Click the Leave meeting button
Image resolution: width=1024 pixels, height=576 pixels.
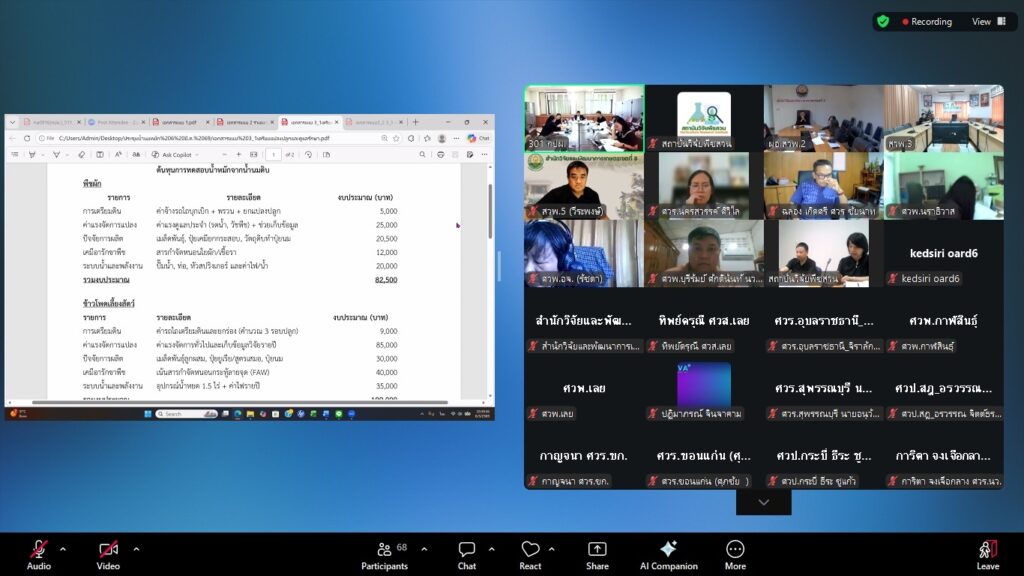(x=987, y=550)
